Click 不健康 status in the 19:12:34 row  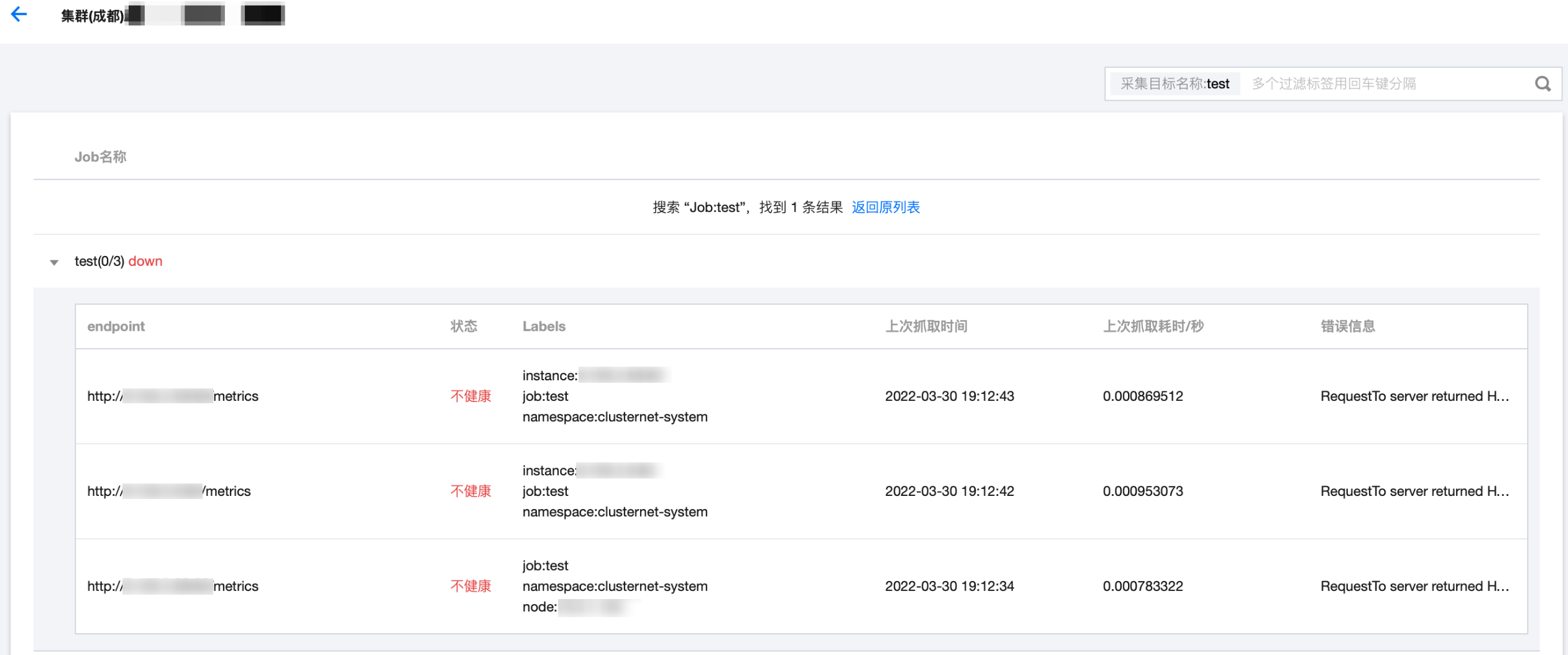[x=470, y=586]
